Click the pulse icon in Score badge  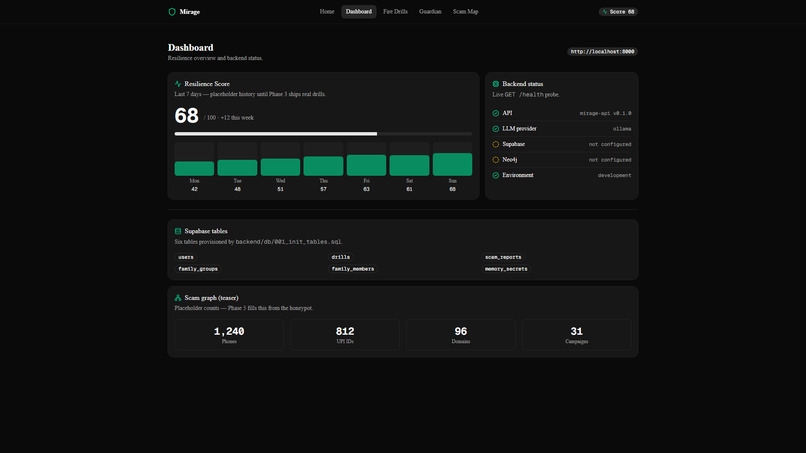point(605,11)
